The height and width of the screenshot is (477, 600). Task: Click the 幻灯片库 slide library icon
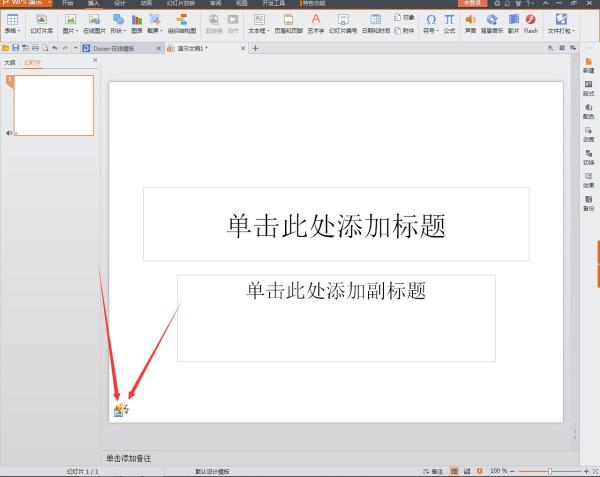tap(41, 22)
